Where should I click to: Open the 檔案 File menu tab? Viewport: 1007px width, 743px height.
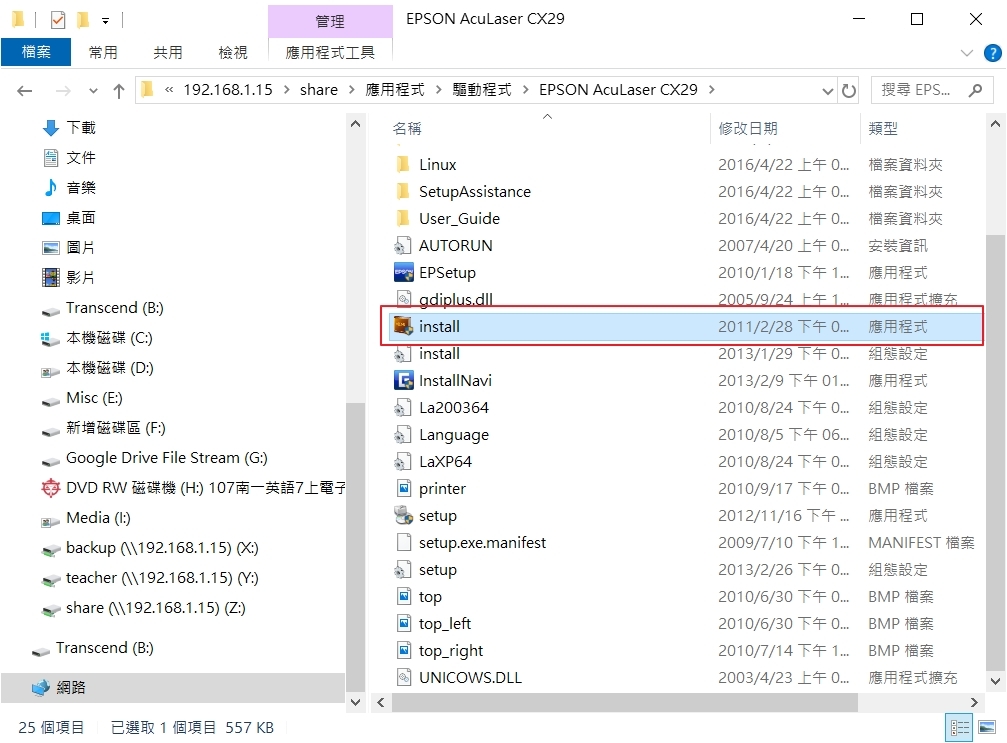coord(36,52)
